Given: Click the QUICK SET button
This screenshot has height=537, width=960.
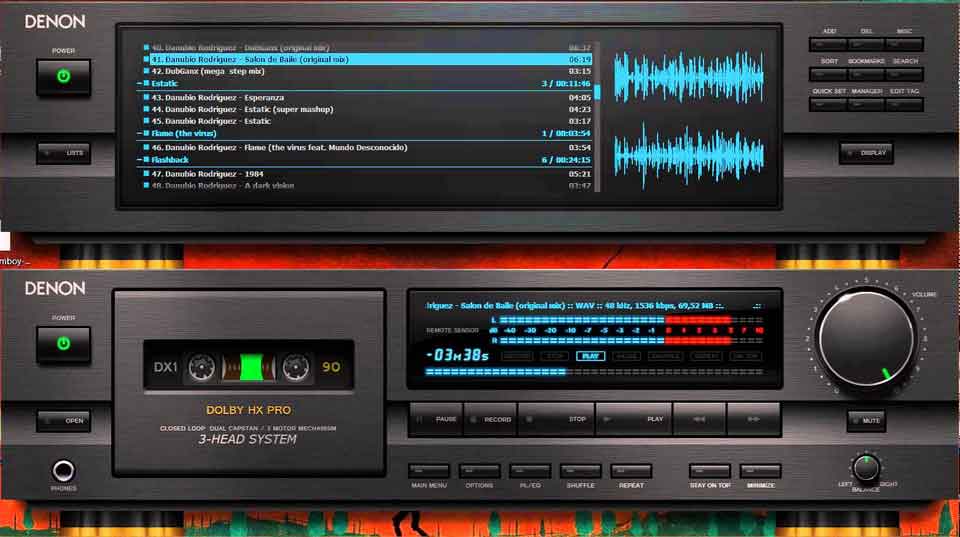Looking at the screenshot, I should (x=828, y=105).
